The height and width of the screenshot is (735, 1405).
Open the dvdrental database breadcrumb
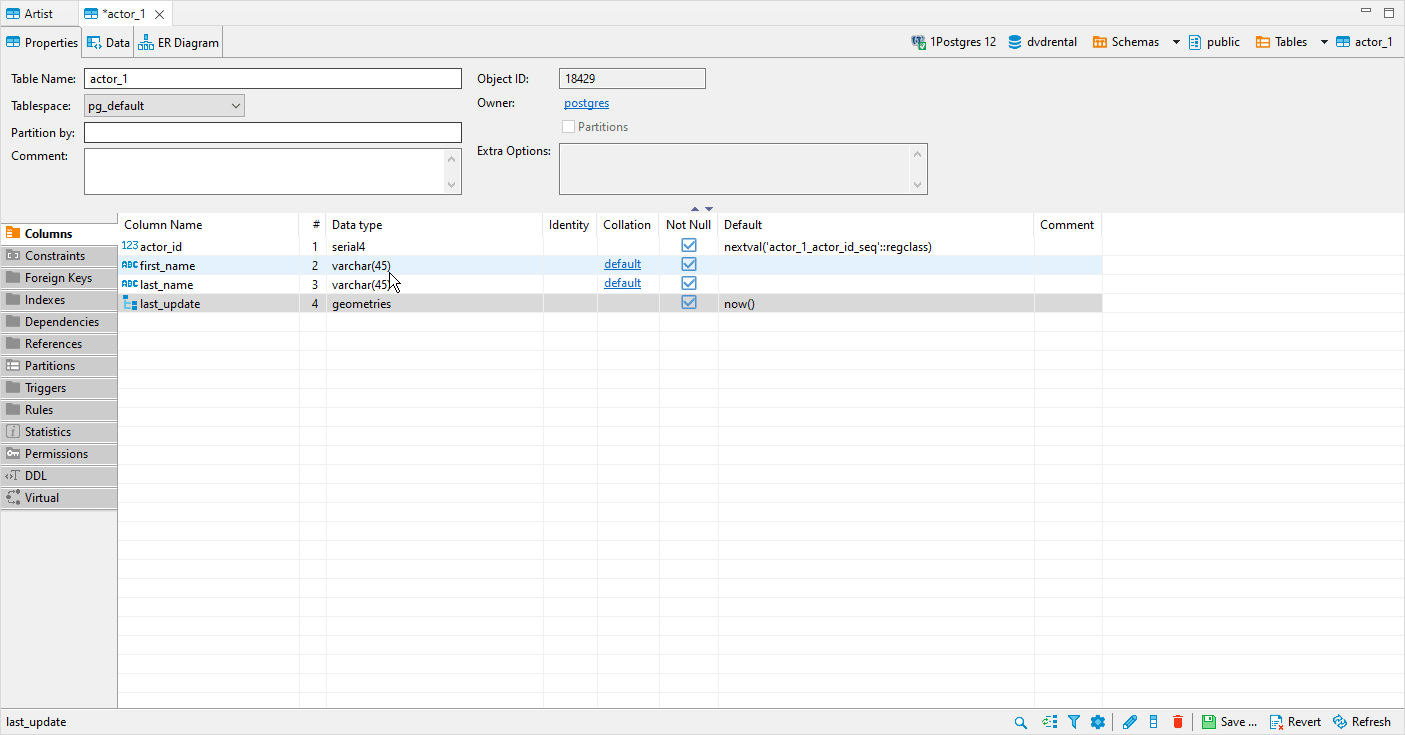tap(1042, 42)
